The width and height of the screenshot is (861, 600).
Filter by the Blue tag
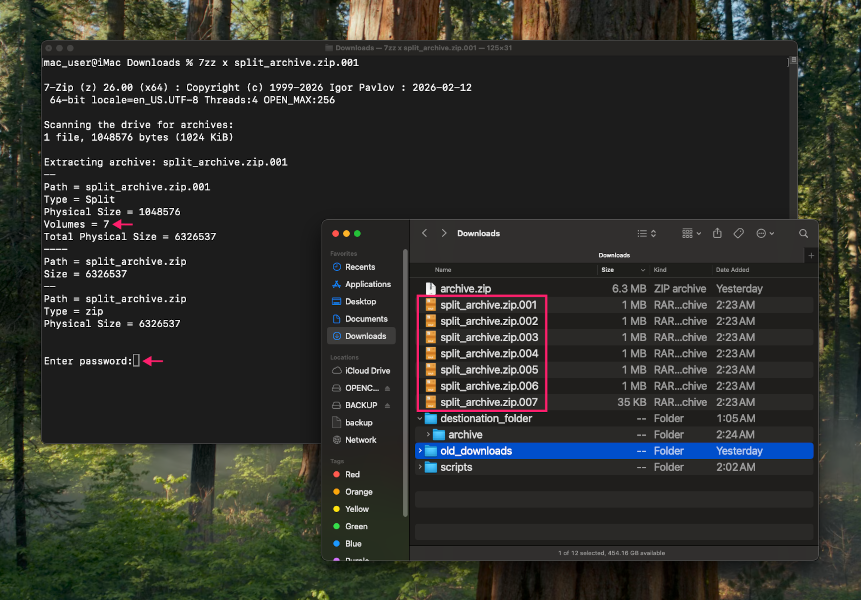pos(353,543)
